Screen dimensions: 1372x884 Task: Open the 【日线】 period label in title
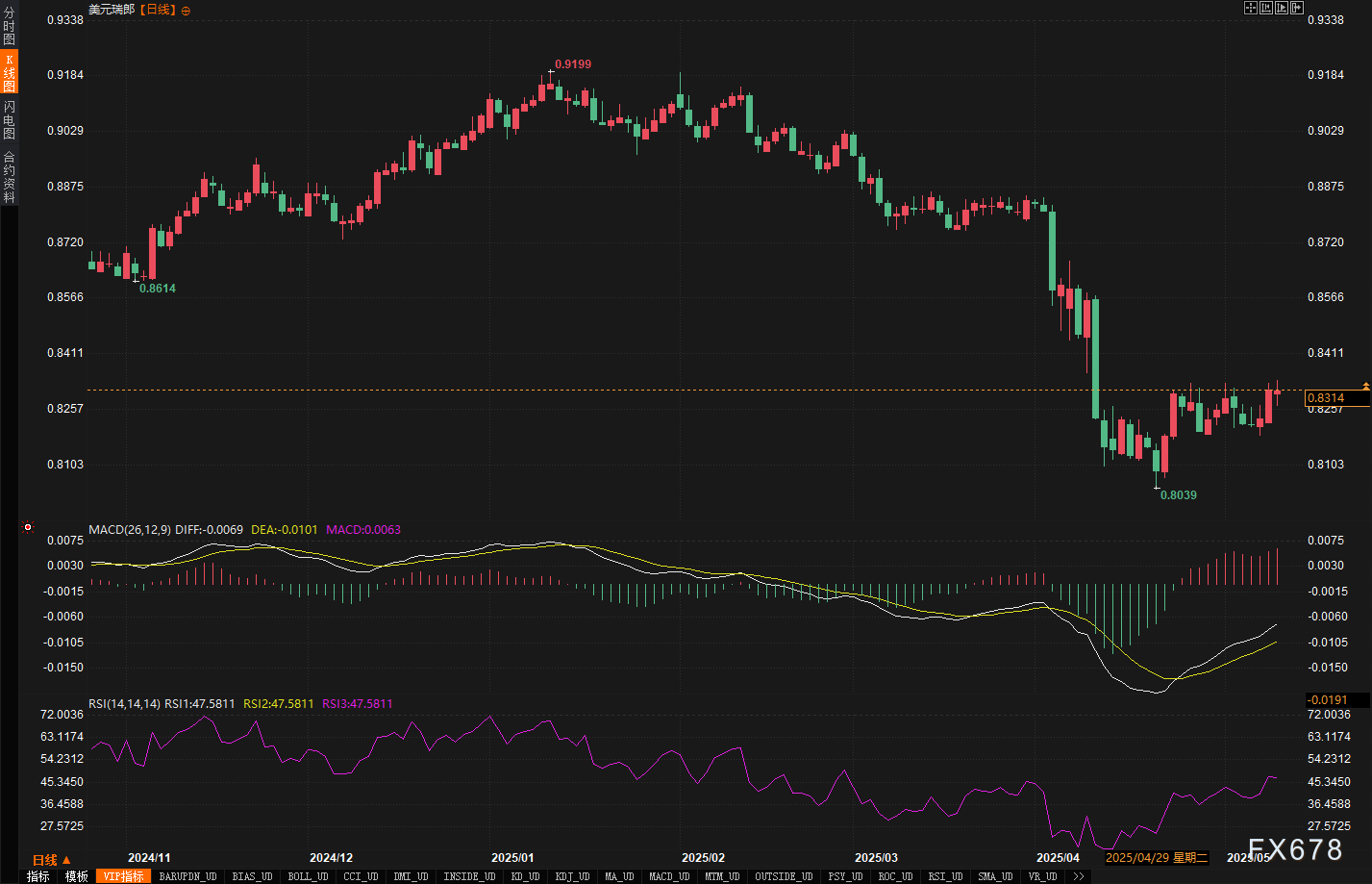click(157, 10)
